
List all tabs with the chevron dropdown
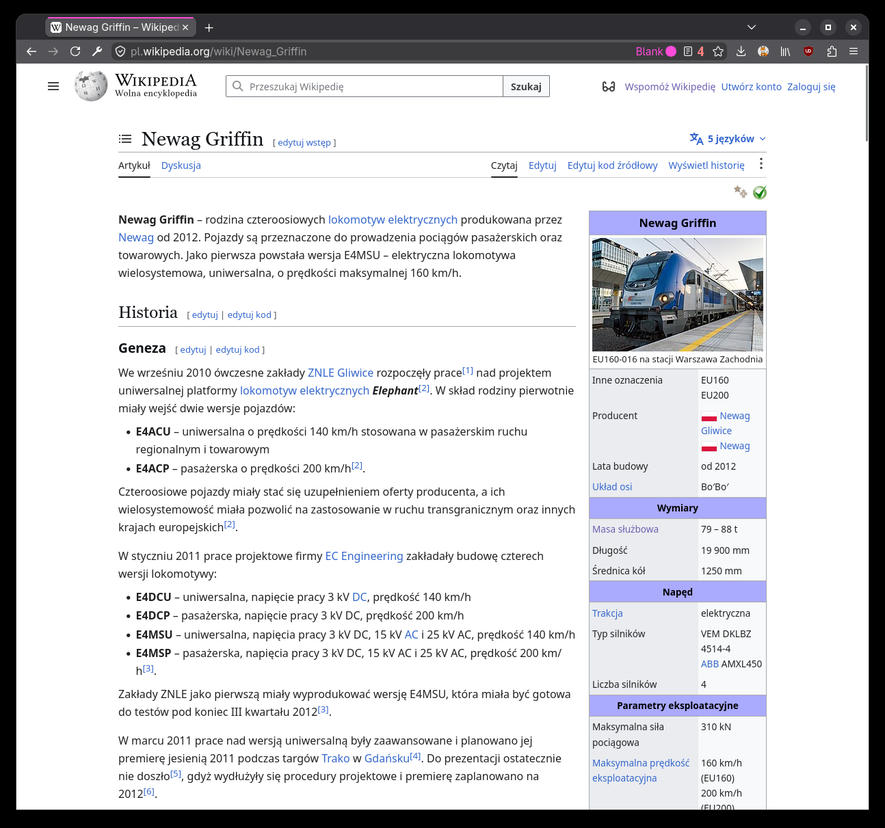coord(751,27)
